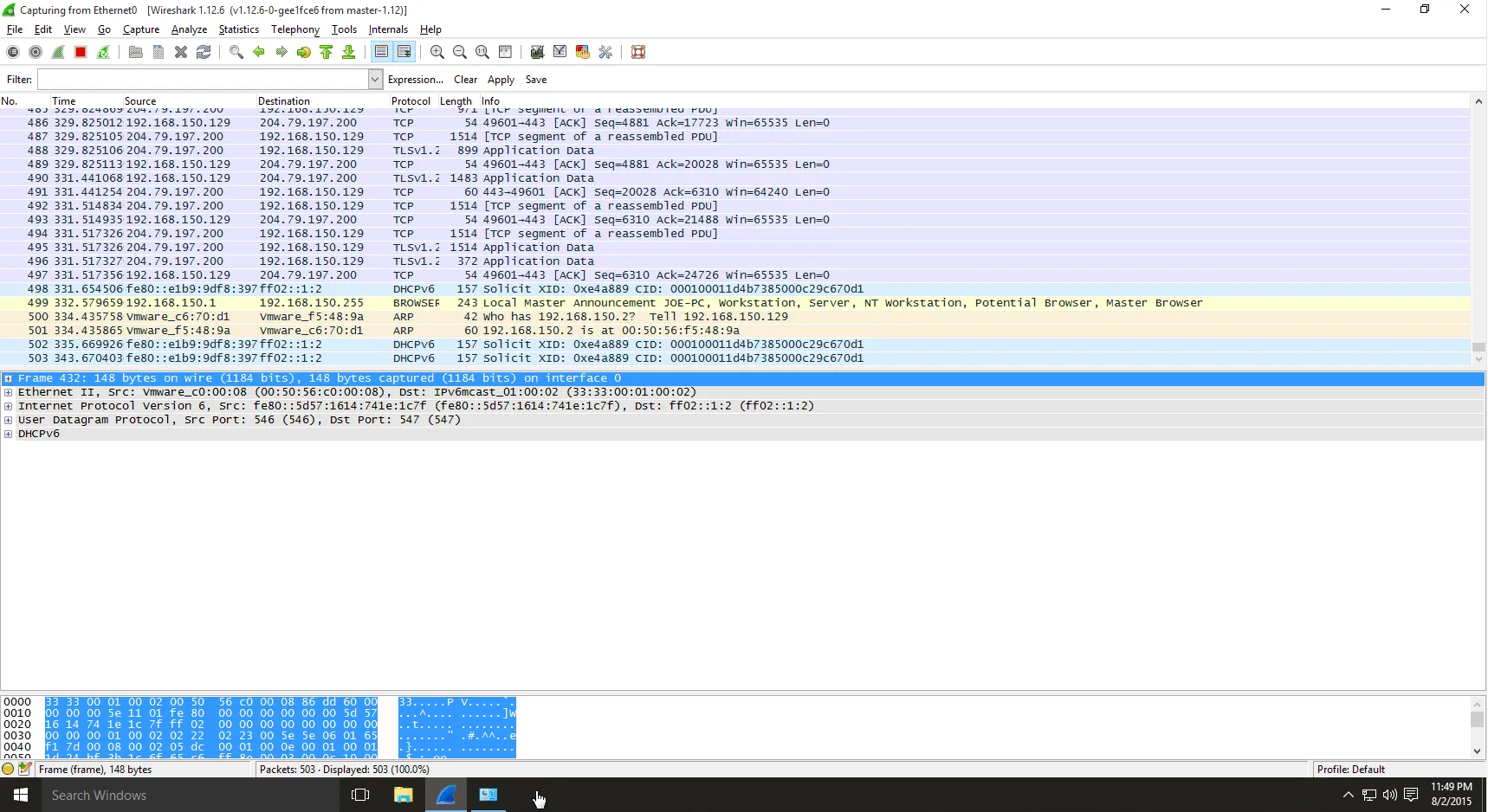The width and height of the screenshot is (1488, 812).
Task: Open expert info status circle icon
Action: (9, 769)
